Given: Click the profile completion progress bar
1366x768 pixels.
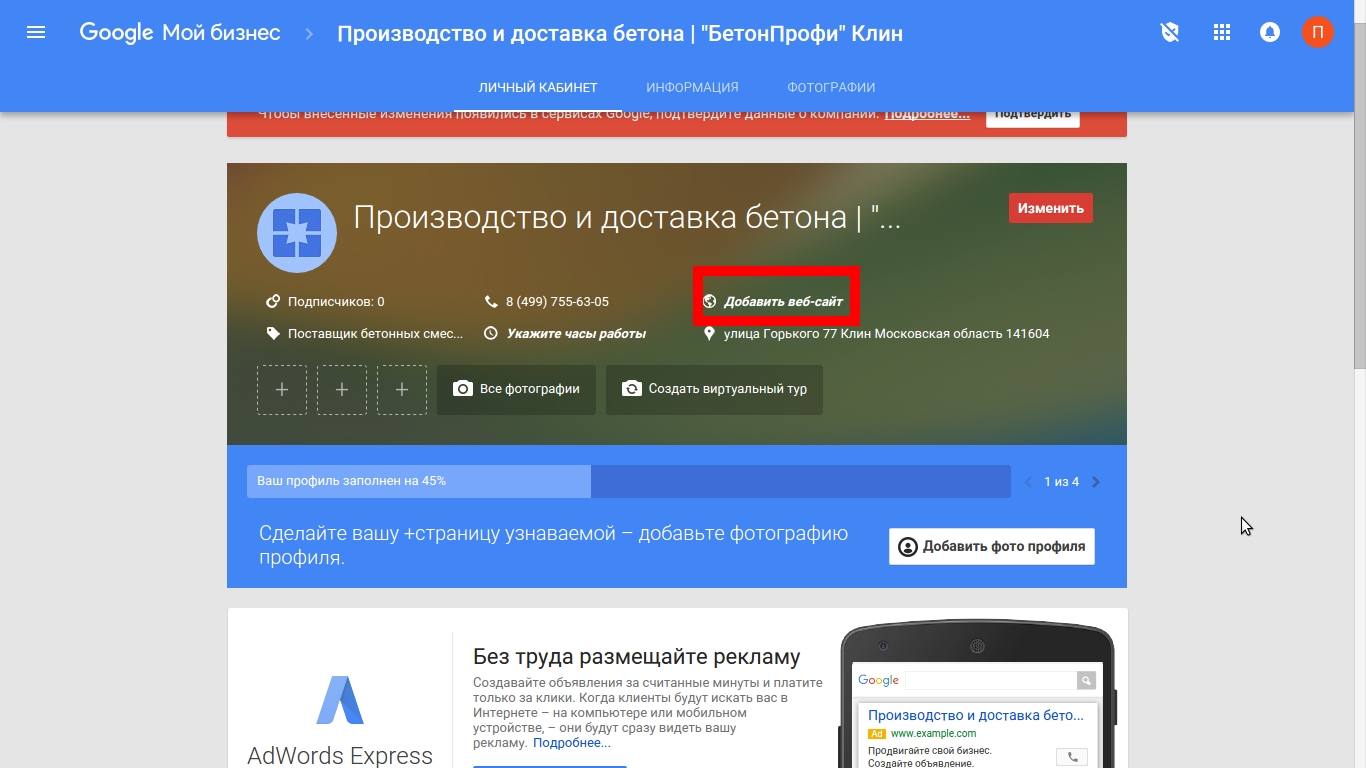Looking at the screenshot, I should click(629, 481).
